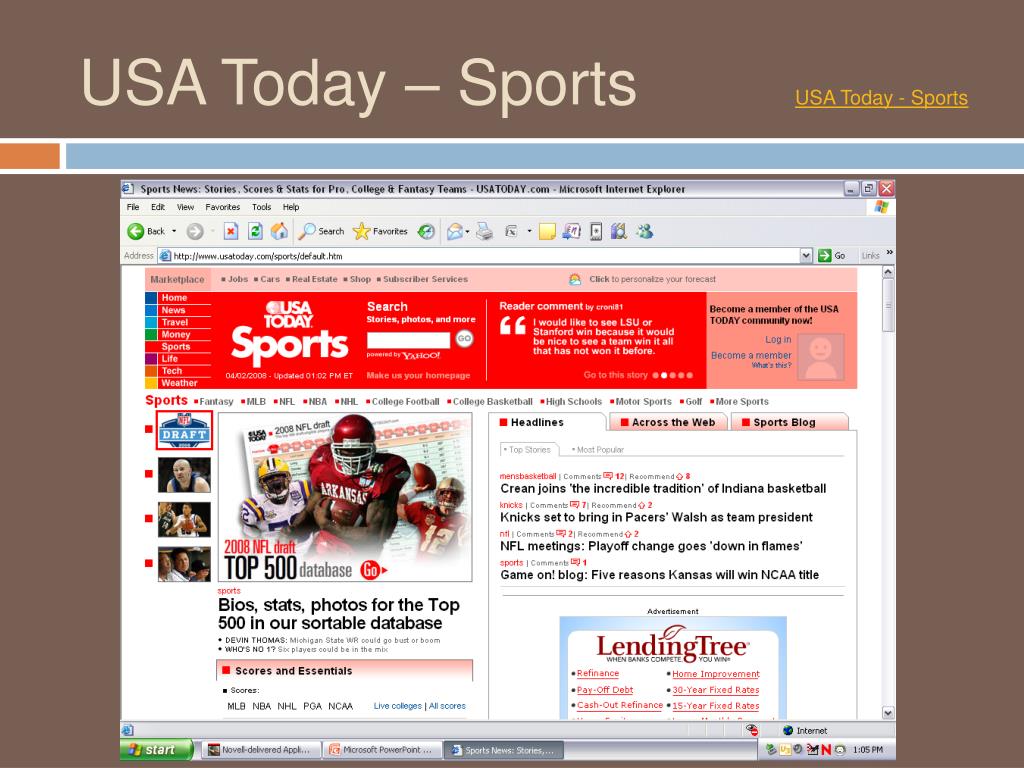Image resolution: width=1024 pixels, height=768 pixels.
Task: Open History with the clock globe icon
Action: point(426,231)
